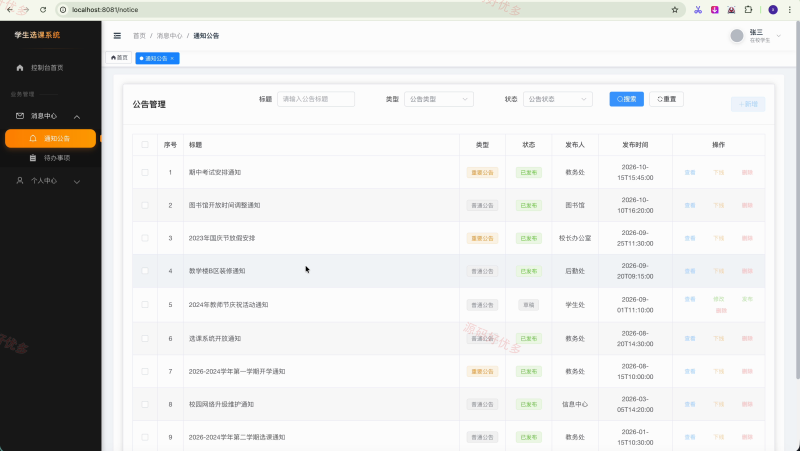Click the 请输入公告标题 input field
Viewport: 800px width, 451px height.
tap(316, 99)
